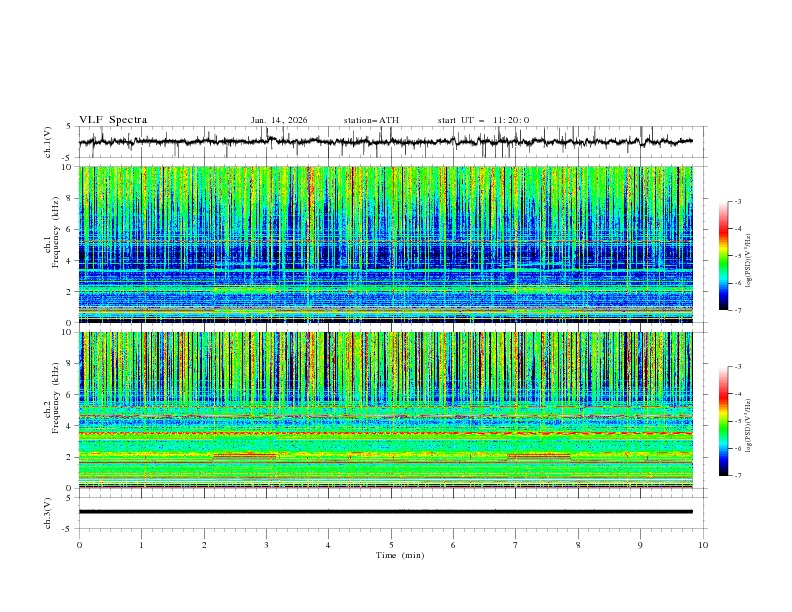This screenshot has height=612, width=792.
Task: Click the ch.1 waveform trace at minute 5
Action: click(391, 141)
